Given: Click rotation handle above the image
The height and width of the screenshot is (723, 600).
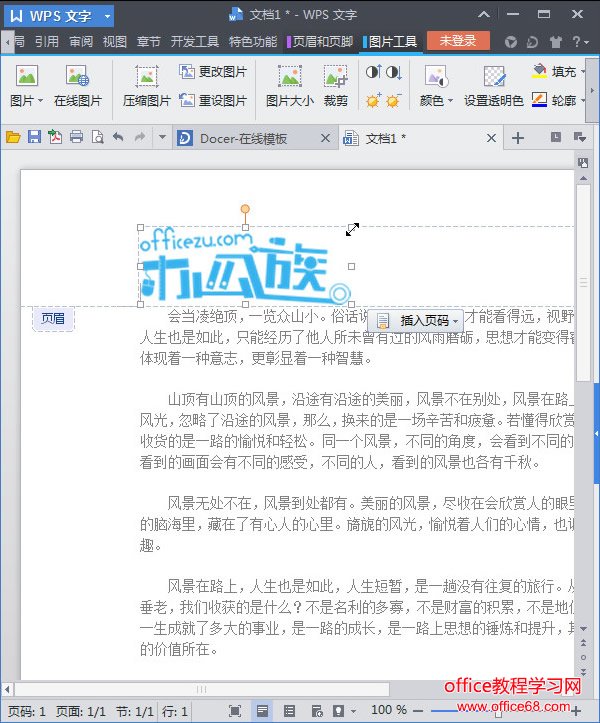Looking at the screenshot, I should click(245, 209).
